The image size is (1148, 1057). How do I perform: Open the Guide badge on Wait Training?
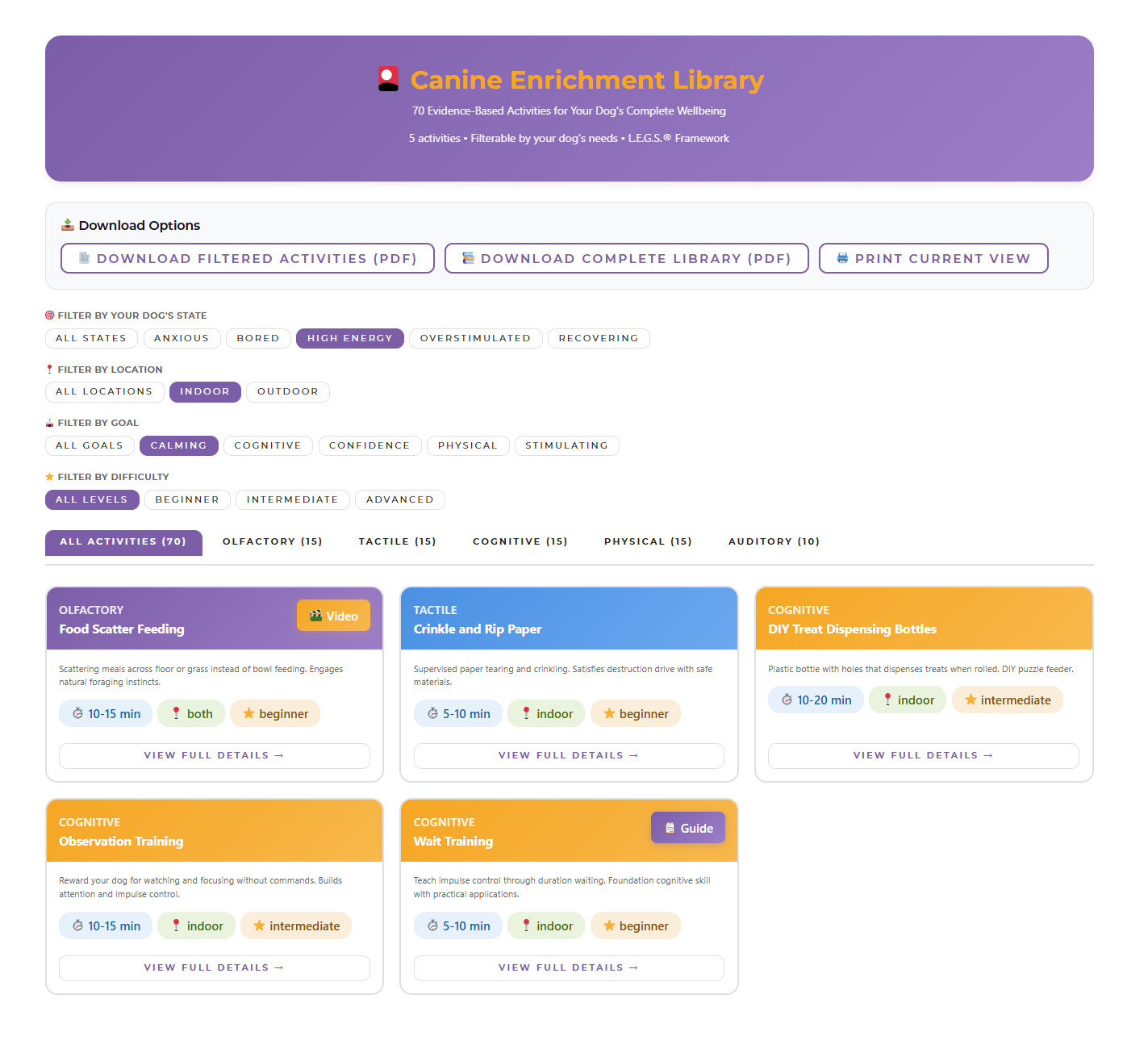click(687, 828)
